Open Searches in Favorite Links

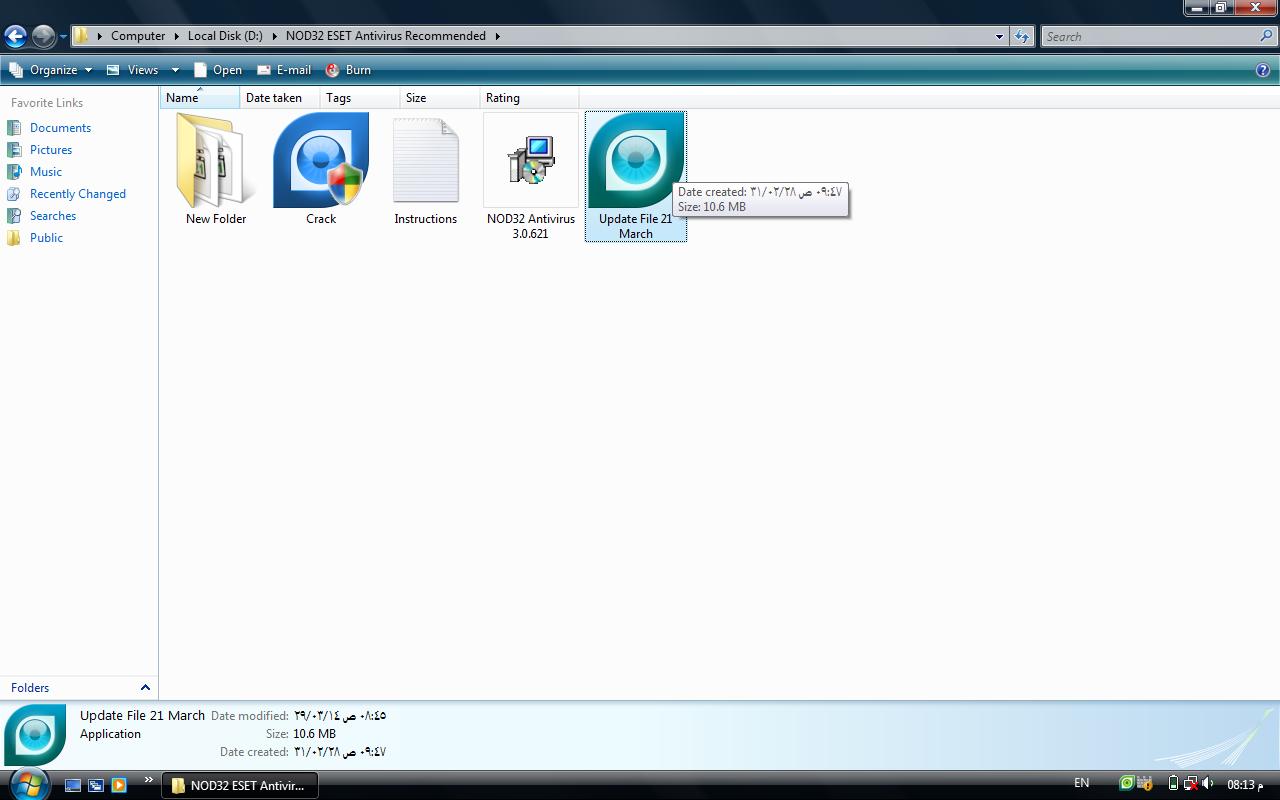pyautogui.click(x=53, y=216)
